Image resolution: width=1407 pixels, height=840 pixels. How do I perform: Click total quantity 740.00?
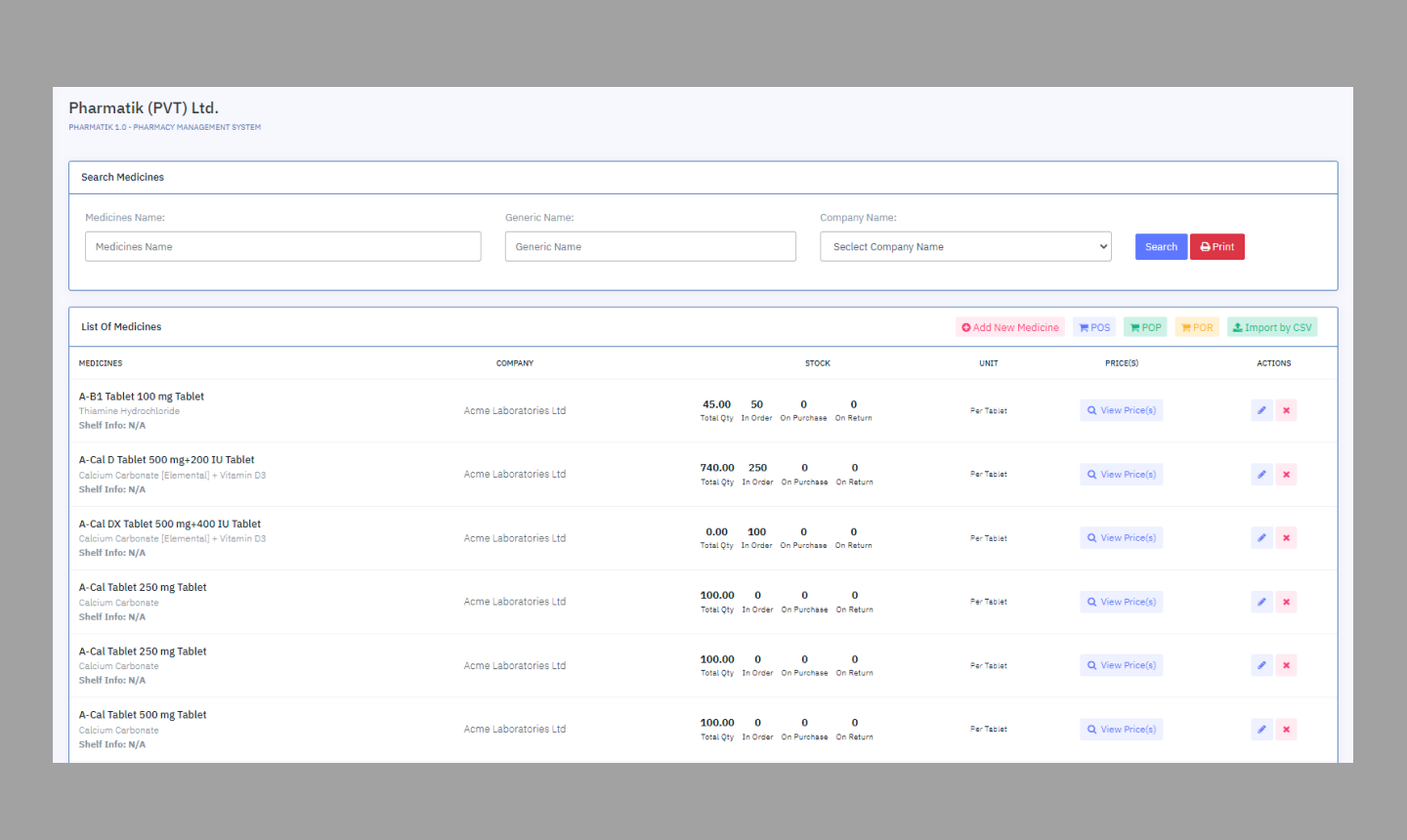[717, 468]
